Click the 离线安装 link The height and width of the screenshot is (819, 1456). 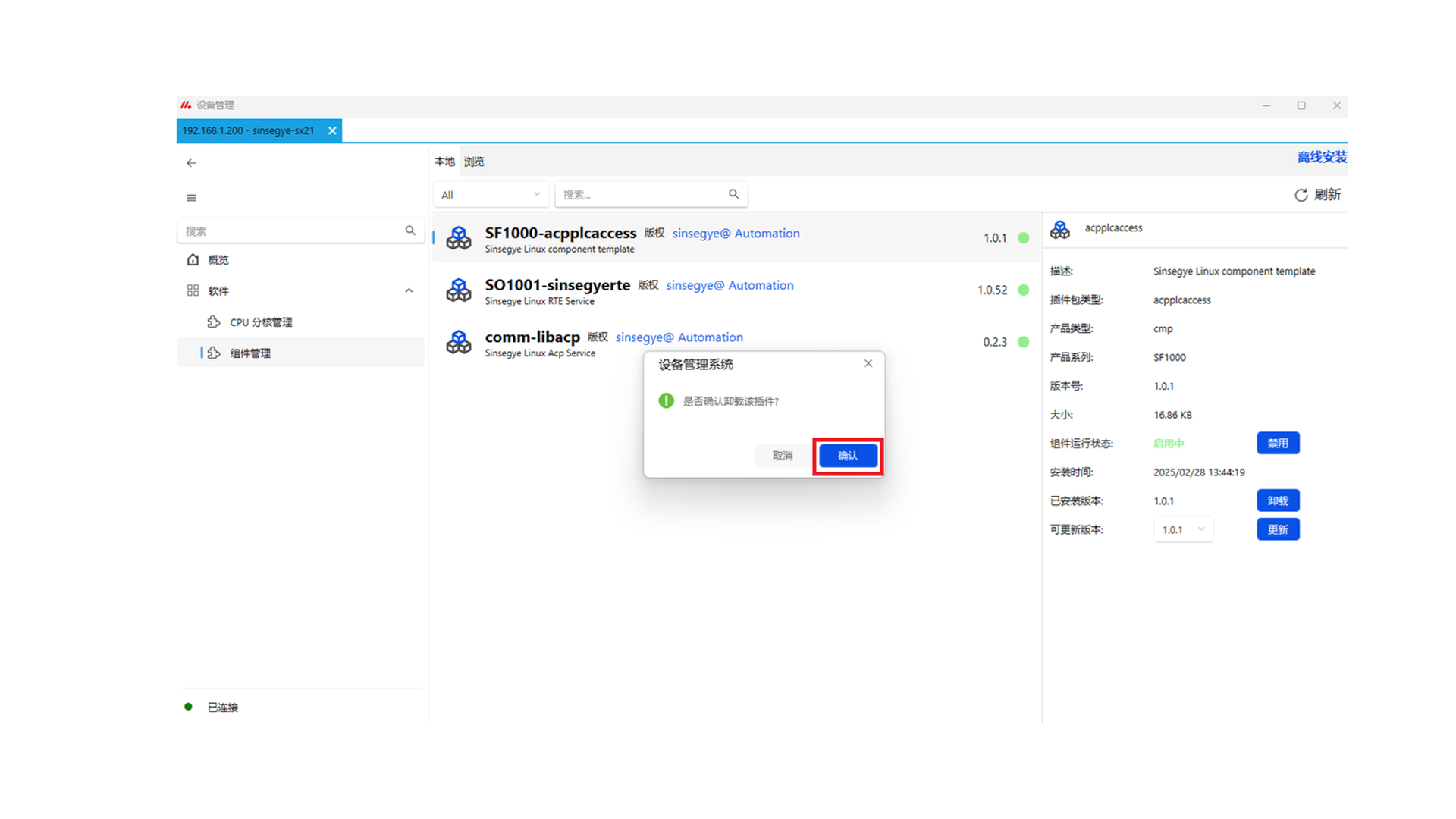(x=1321, y=157)
